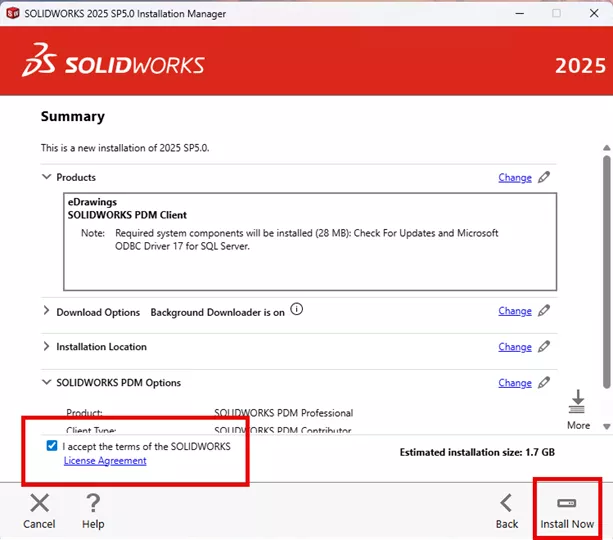Viewport: 613px width, 540px height.
Task: Minimize the Installation Manager window
Action: [x=520, y=13]
